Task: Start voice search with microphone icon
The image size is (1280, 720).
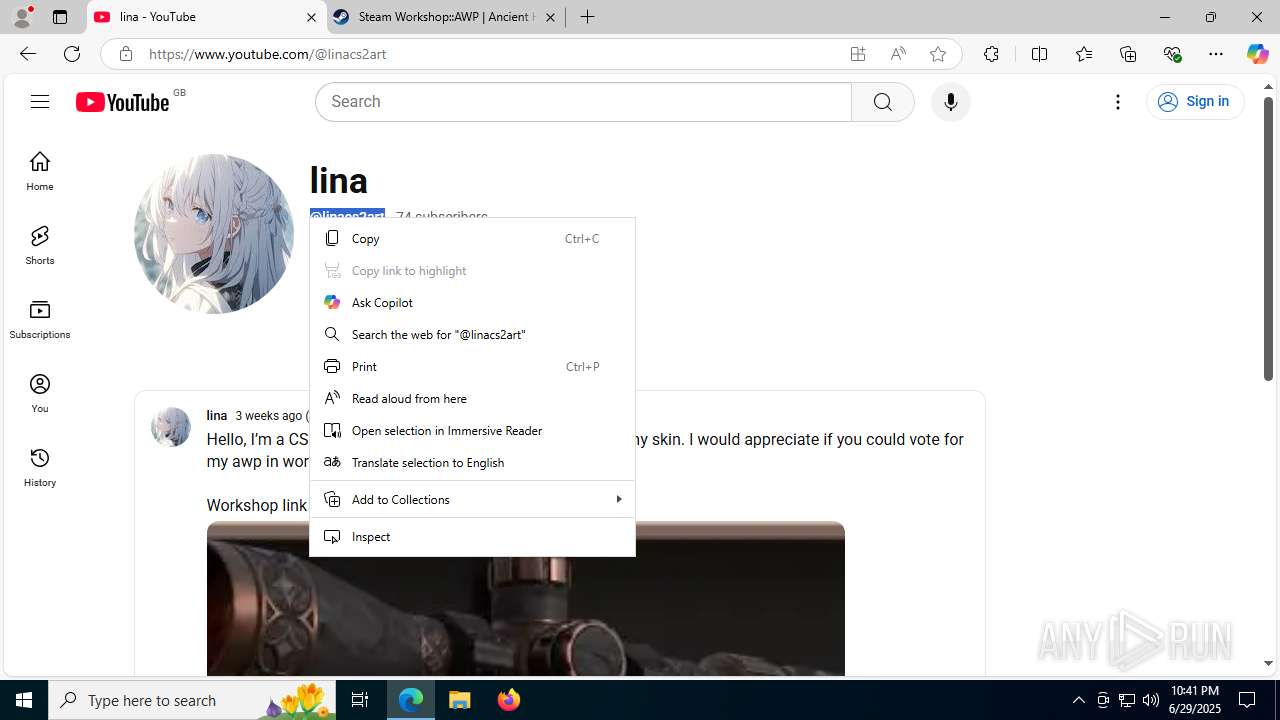Action: [950, 102]
